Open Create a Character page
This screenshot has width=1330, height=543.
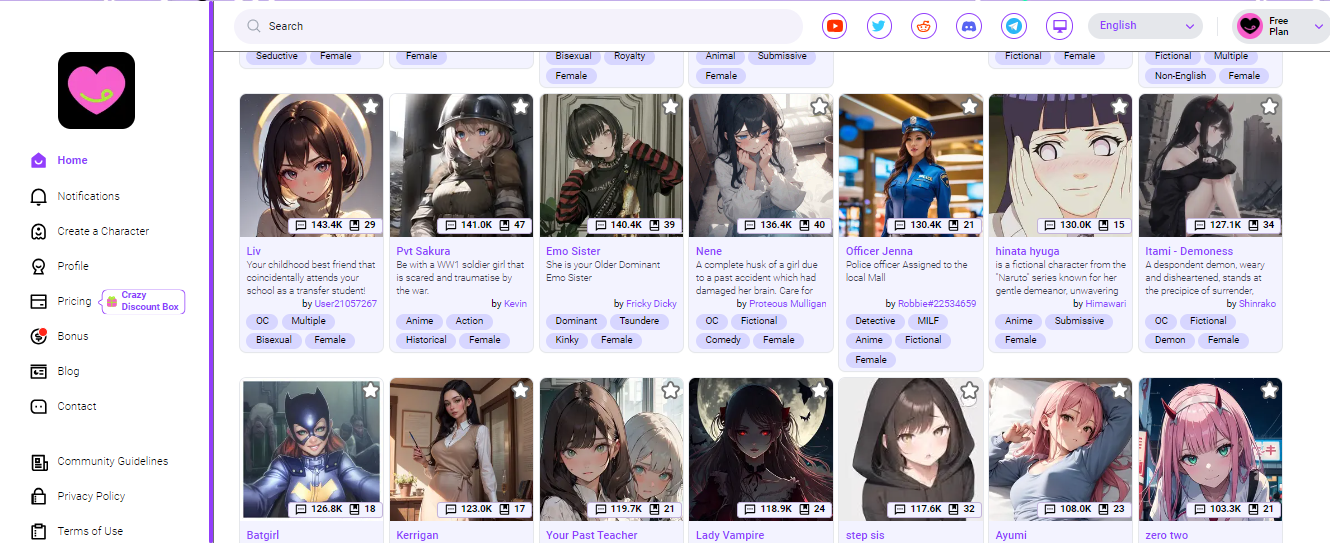click(103, 231)
